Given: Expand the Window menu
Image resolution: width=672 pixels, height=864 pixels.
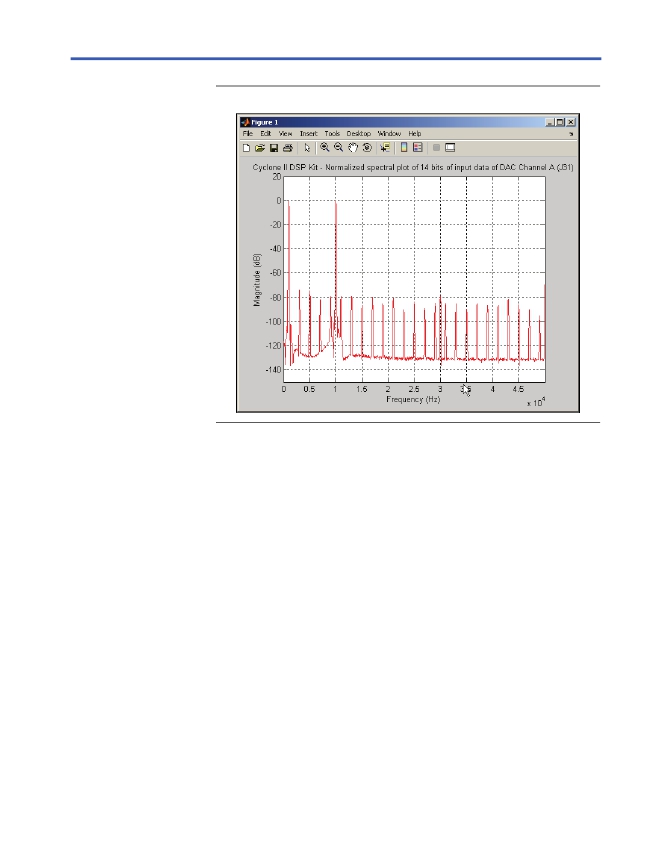Looking at the screenshot, I should point(389,133).
